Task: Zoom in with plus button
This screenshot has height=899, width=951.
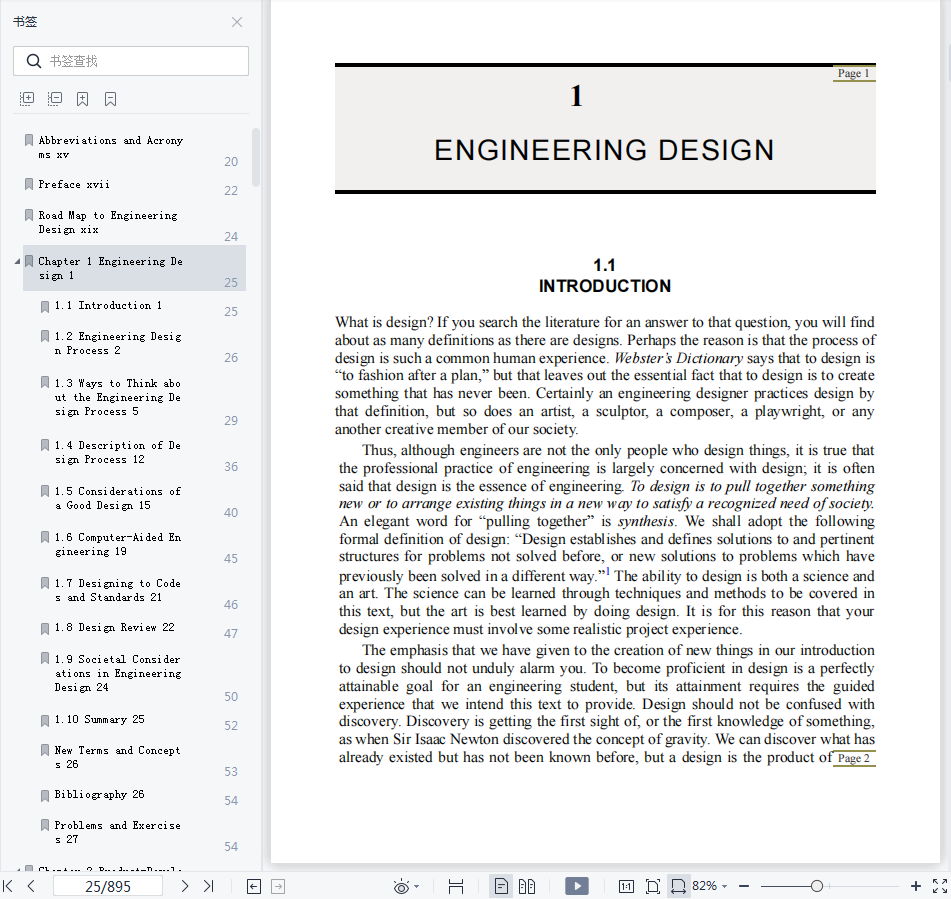Action: [x=916, y=886]
